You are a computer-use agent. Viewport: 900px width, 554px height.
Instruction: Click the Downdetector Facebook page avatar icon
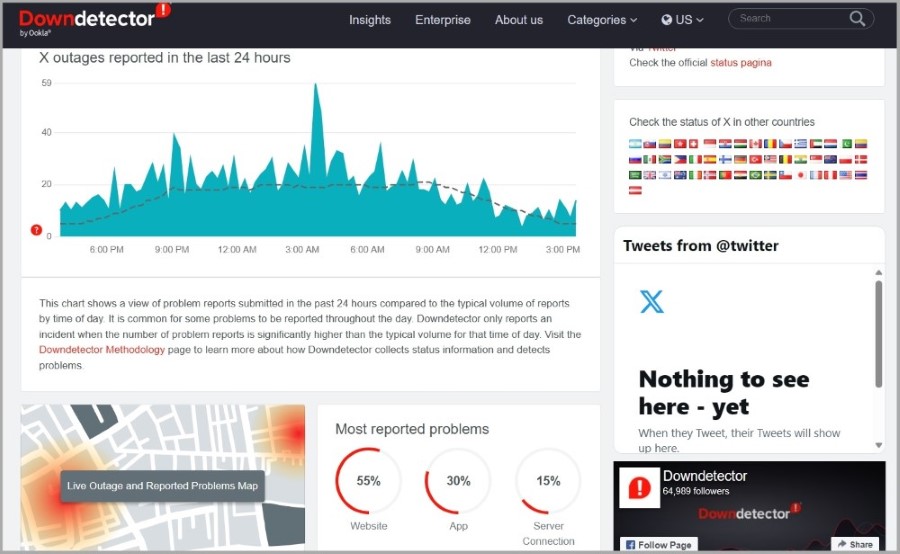pyautogui.click(x=639, y=488)
